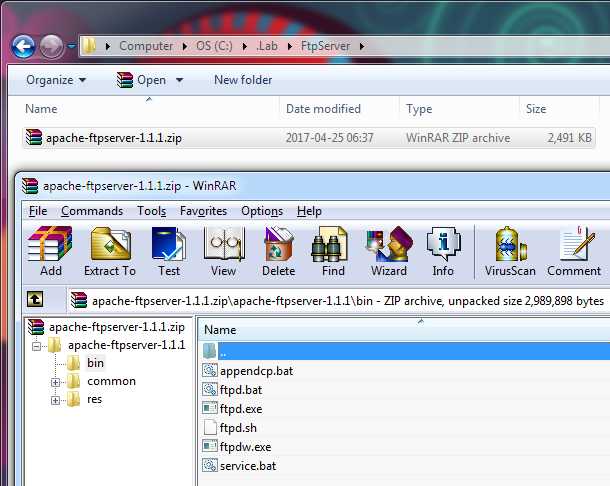This screenshot has height=486, width=610.
Task: Run the Test archive tool
Action: (169, 244)
